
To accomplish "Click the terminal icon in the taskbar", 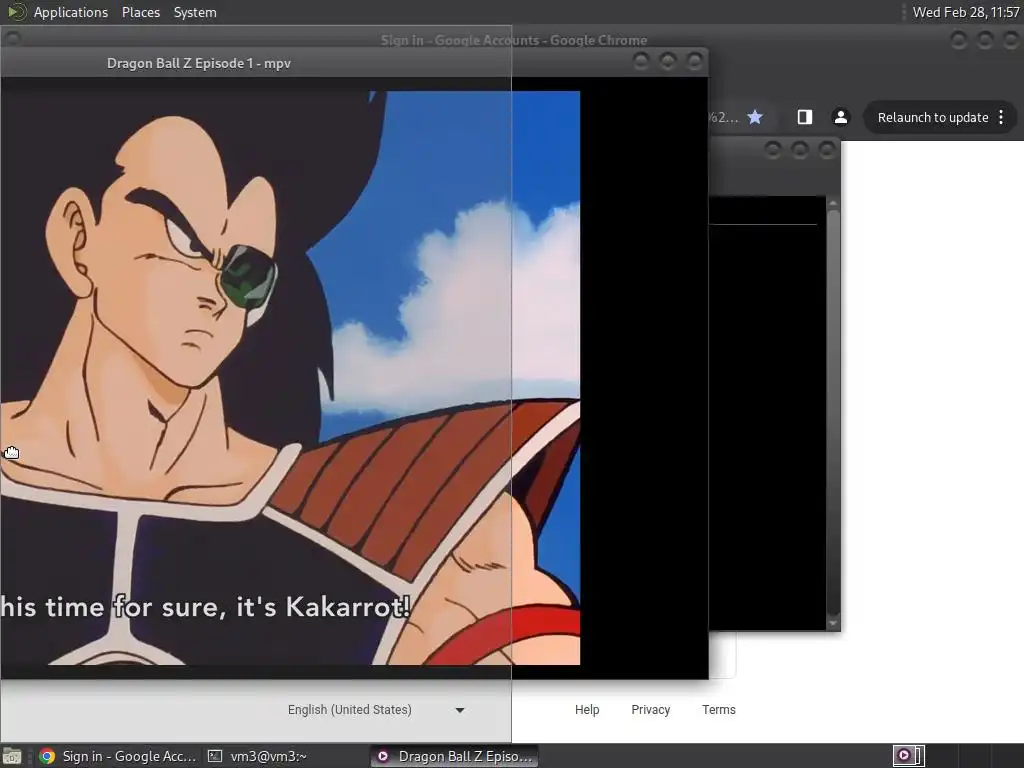I will [x=214, y=756].
